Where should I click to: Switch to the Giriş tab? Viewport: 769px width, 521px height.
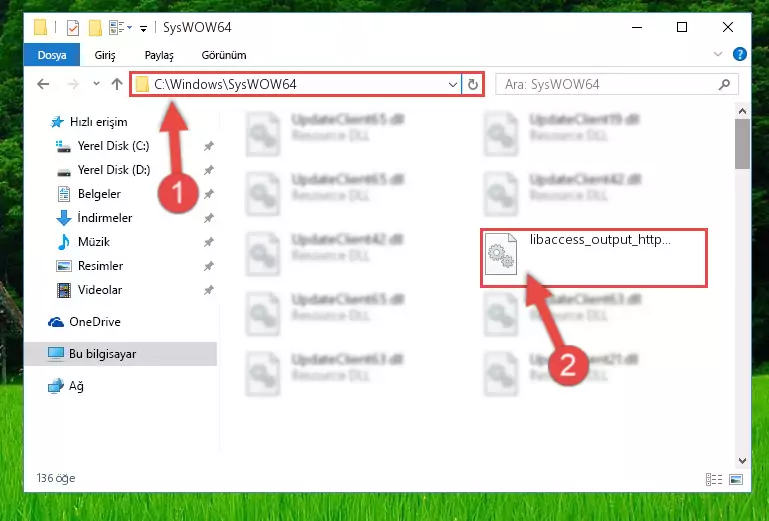[x=105, y=55]
